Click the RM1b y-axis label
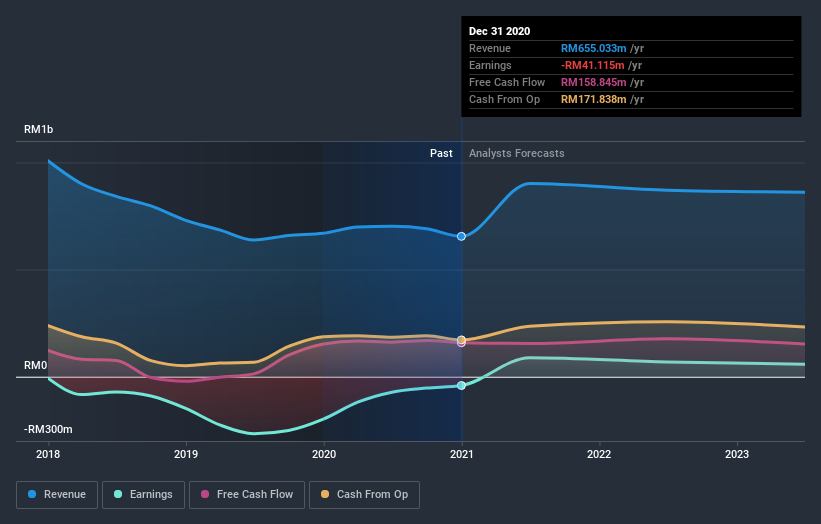Screen dimensions: 821x524 click(x=38, y=129)
